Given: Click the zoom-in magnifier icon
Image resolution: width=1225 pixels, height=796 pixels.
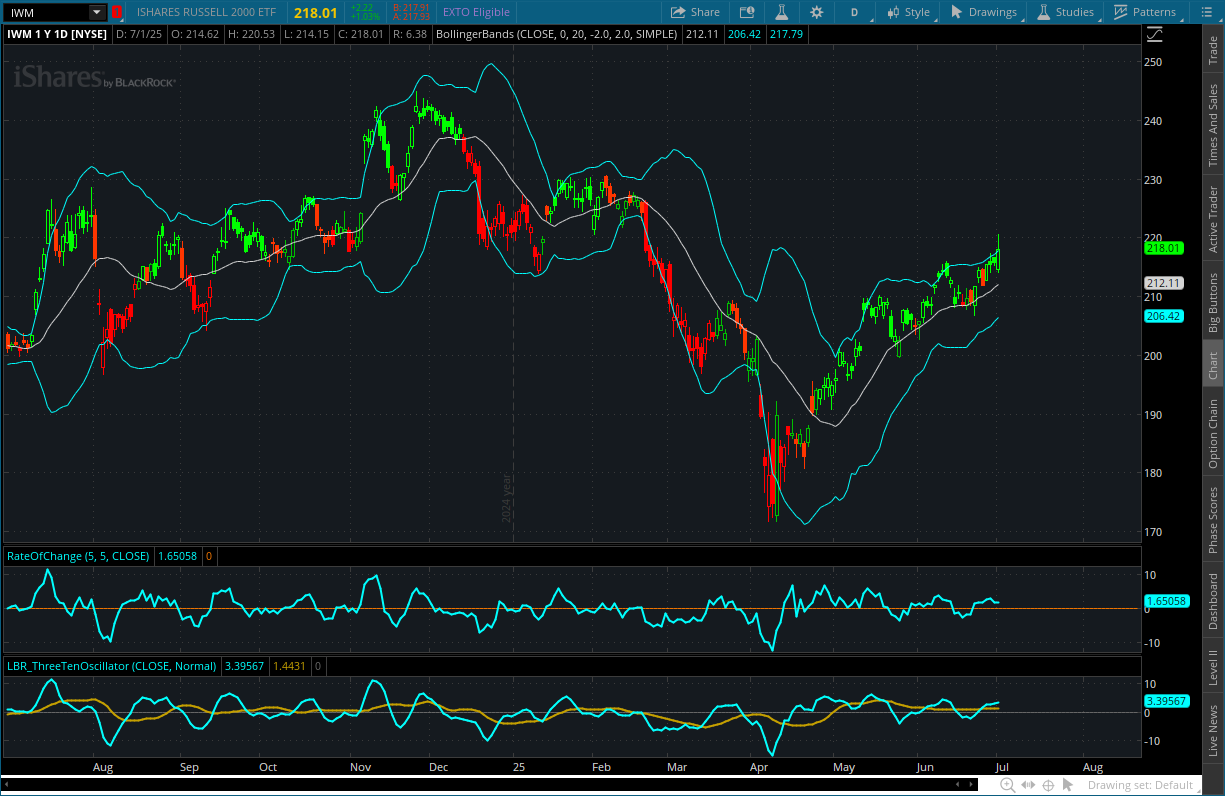Looking at the screenshot, I should click(x=1007, y=785).
